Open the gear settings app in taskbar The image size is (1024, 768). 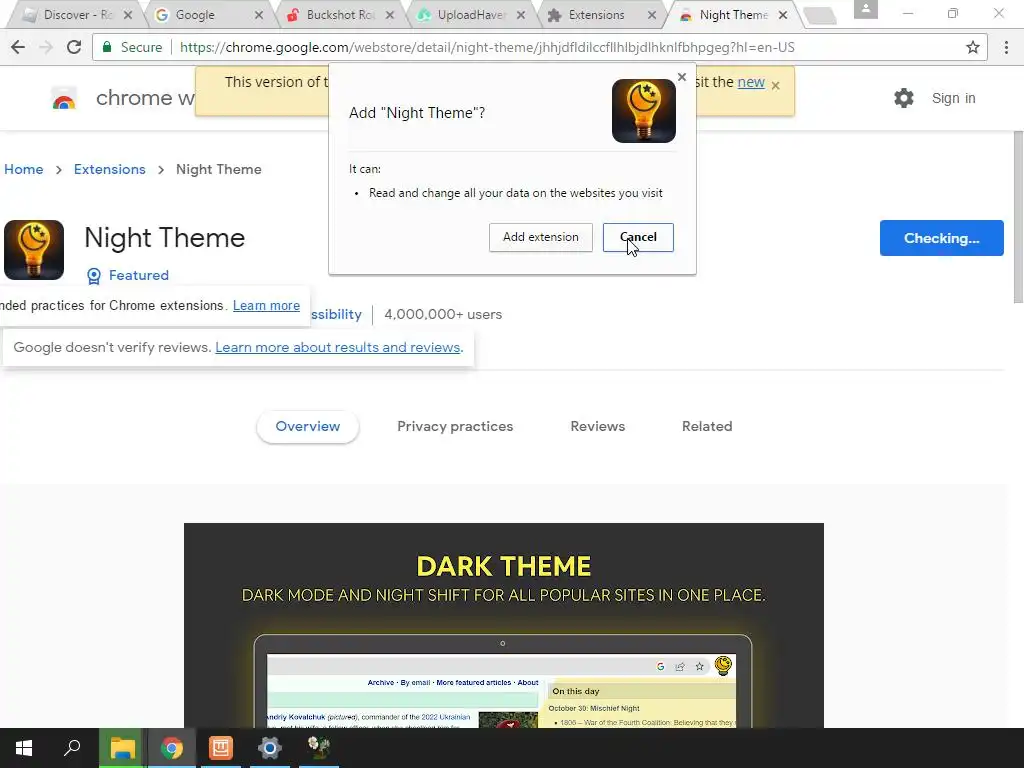270,748
